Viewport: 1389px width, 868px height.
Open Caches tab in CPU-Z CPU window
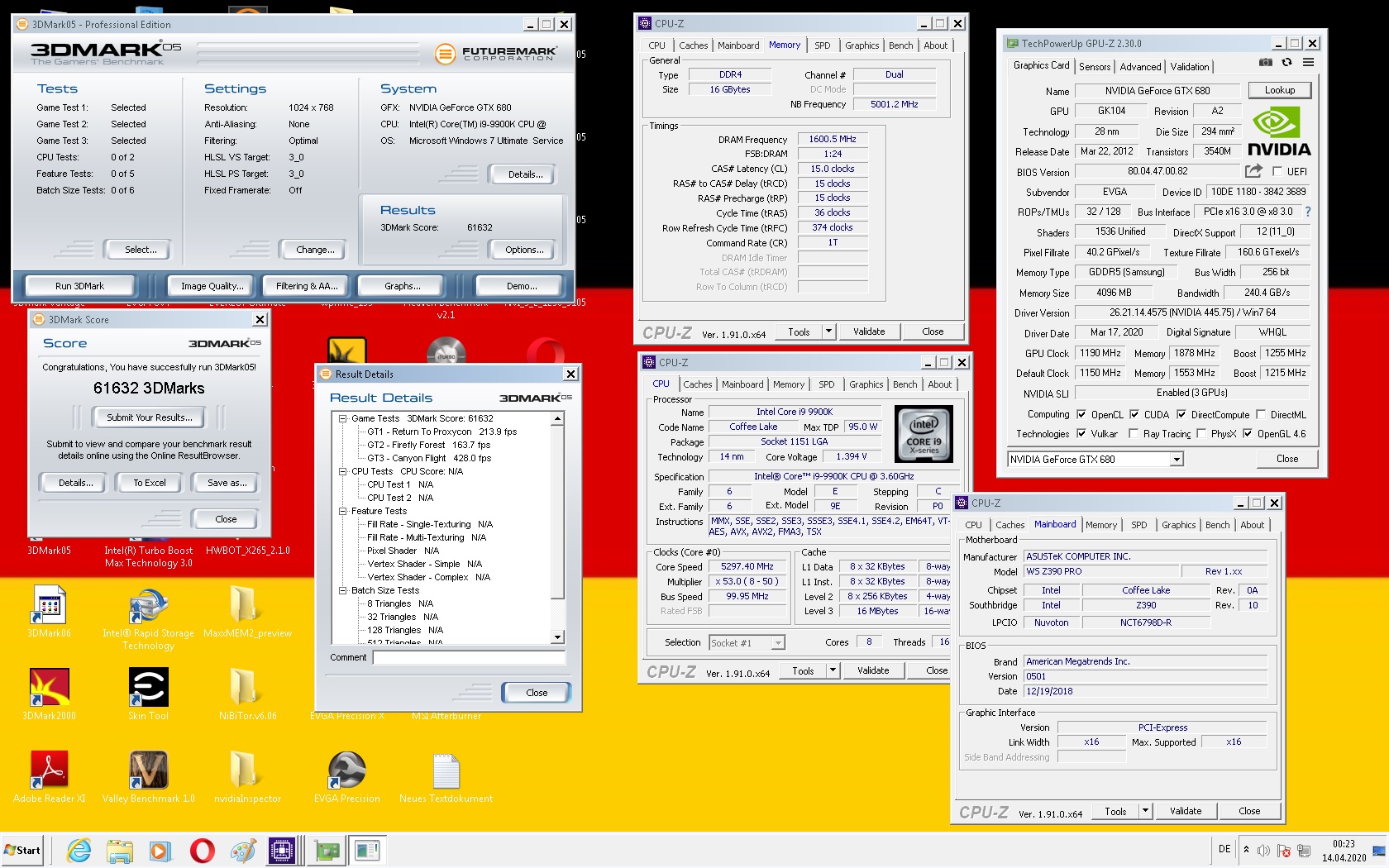click(x=697, y=384)
